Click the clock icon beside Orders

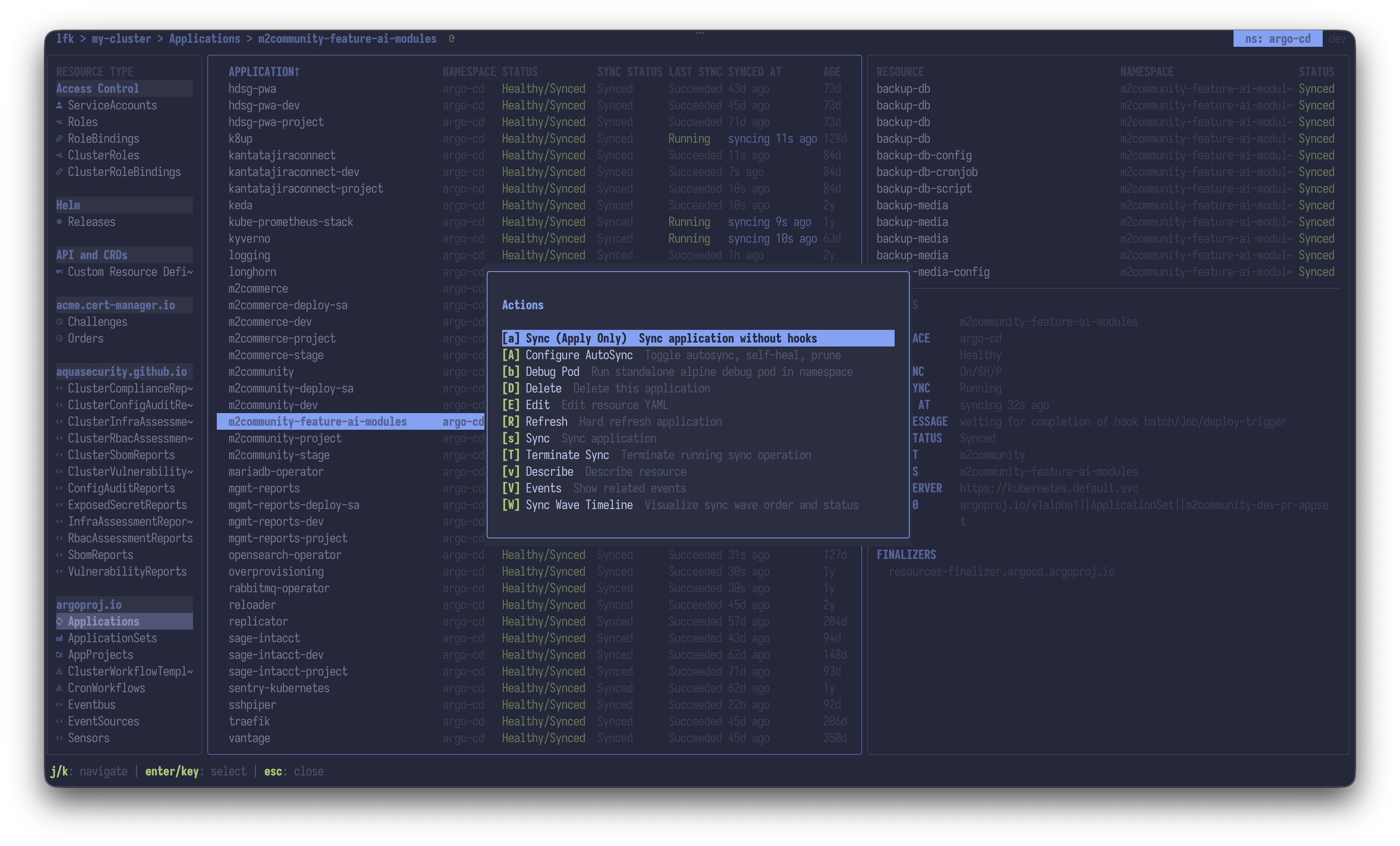pos(59,338)
